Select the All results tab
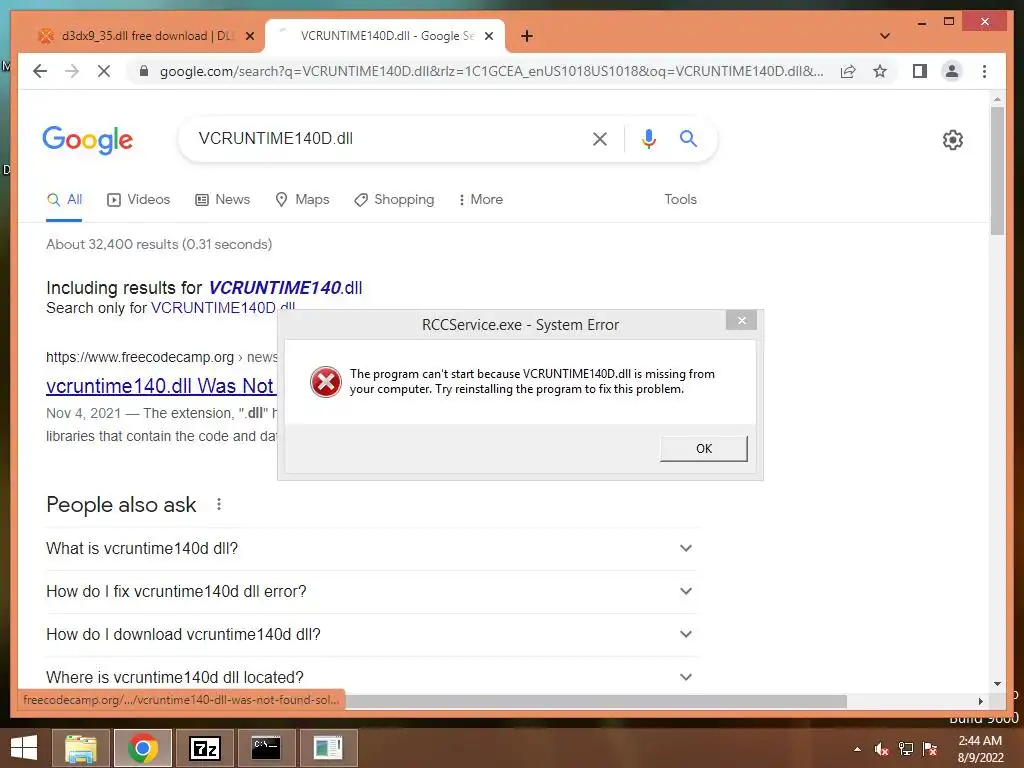The height and width of the screenshot is (768, 1024). pyautogui.click(x=65, y=200)
